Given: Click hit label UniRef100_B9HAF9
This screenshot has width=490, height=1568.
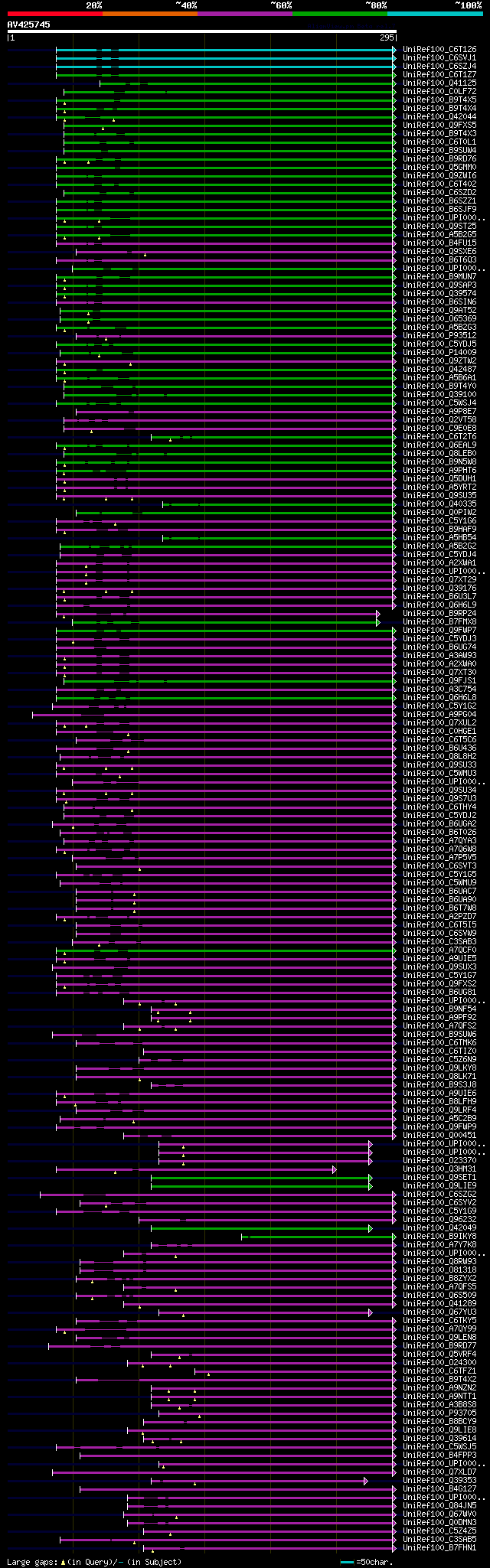Looking at the screenshot, I should coord(439,530).
